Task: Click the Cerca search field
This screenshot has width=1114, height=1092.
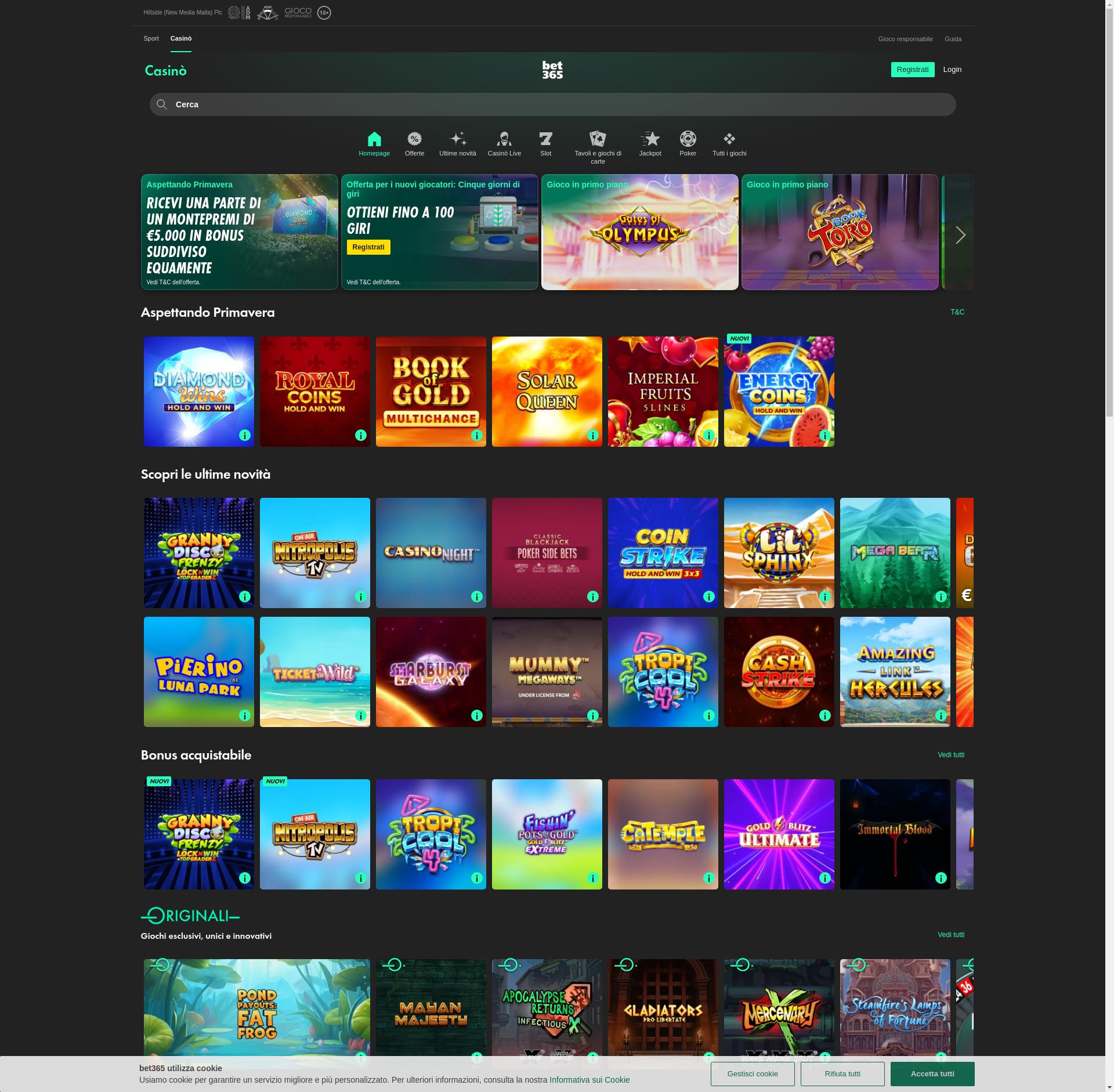Action: (552, 104)
